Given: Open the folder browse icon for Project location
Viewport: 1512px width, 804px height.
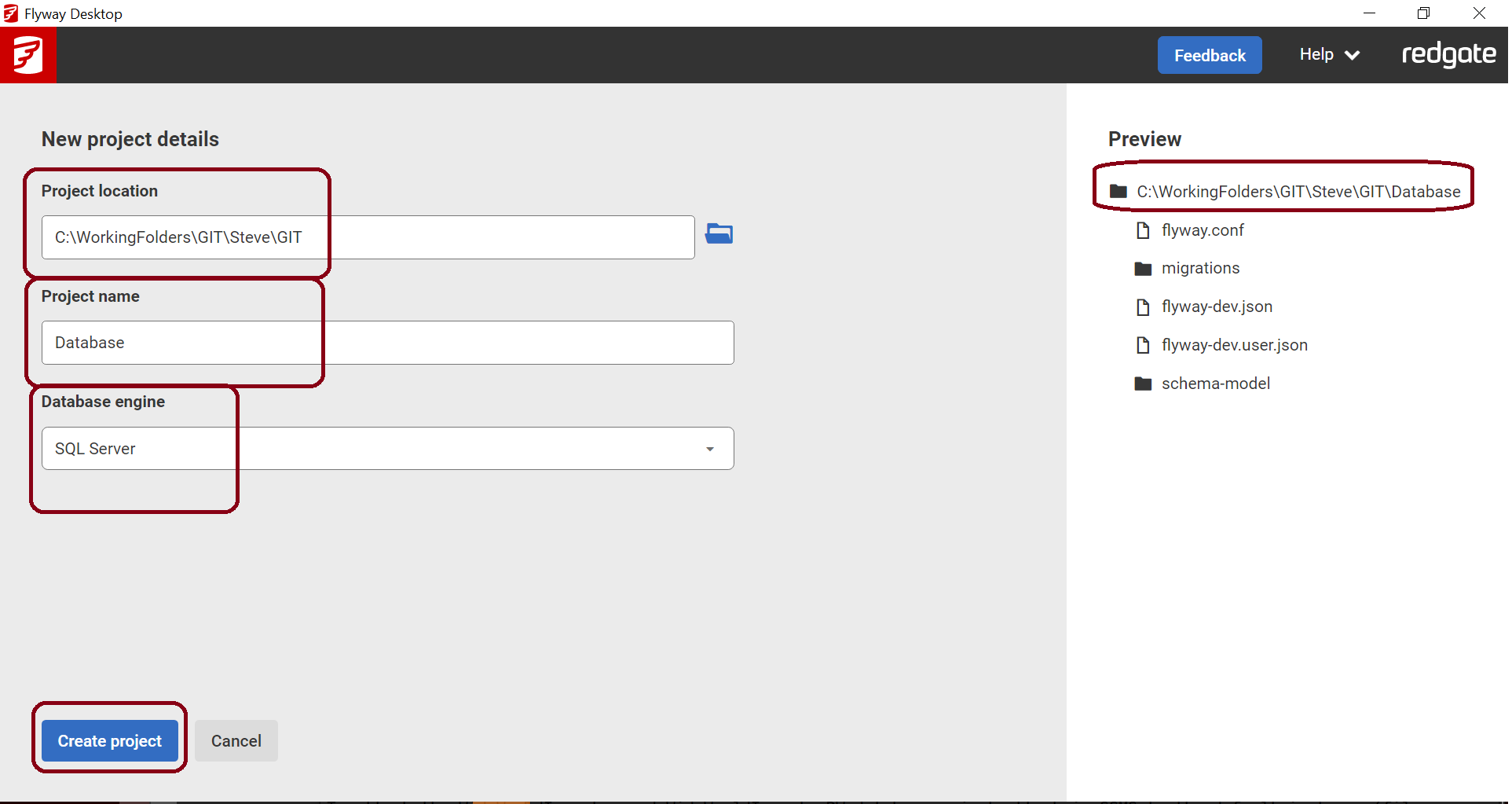Looking at the screenshot, I should (719, 233).
